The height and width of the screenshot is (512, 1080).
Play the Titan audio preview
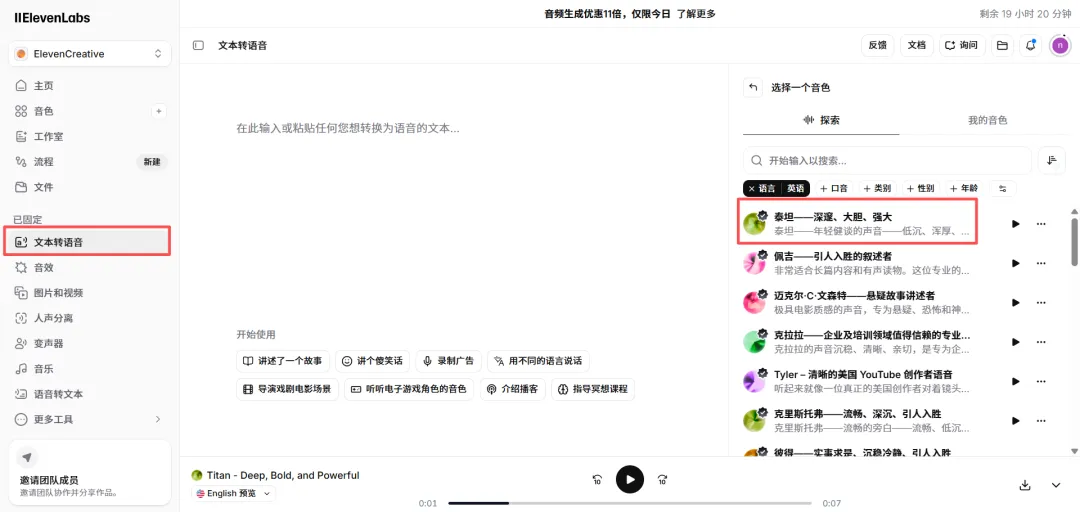click(x=630, y=480)
